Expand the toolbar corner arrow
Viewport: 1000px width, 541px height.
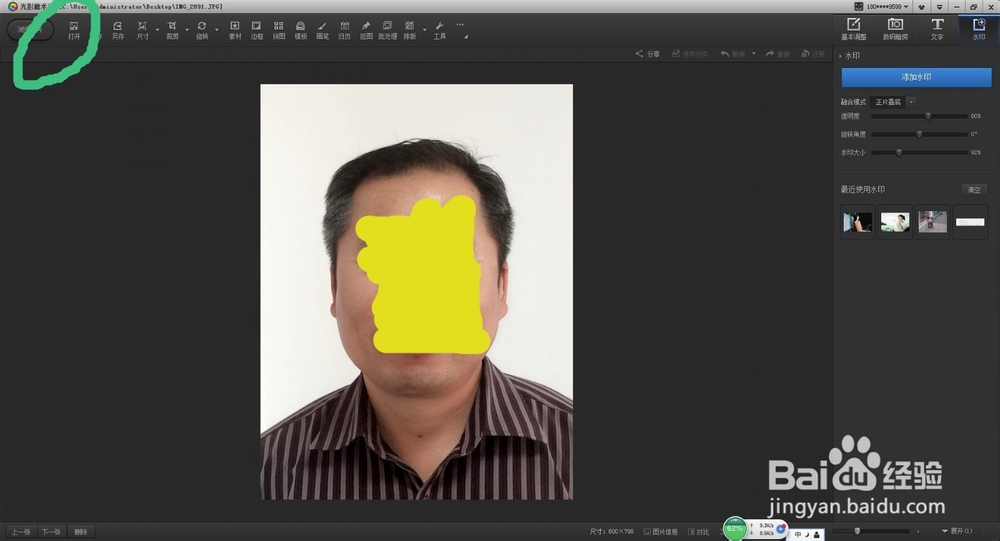click(x=466, y=37)
